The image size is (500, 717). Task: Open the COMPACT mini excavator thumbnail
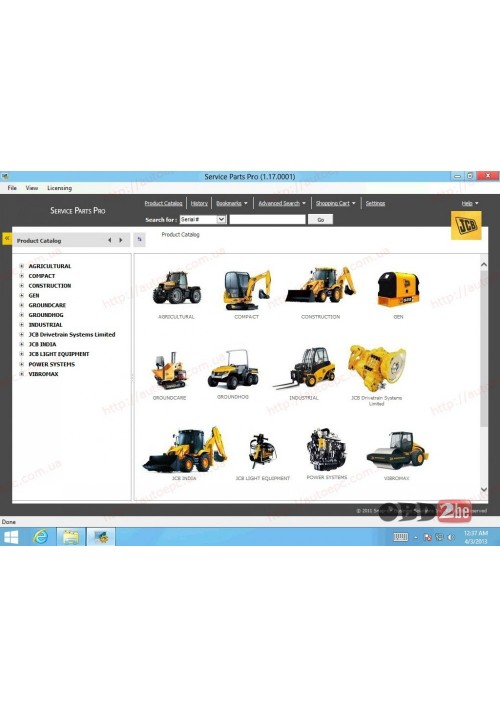(x=247, y=289)
